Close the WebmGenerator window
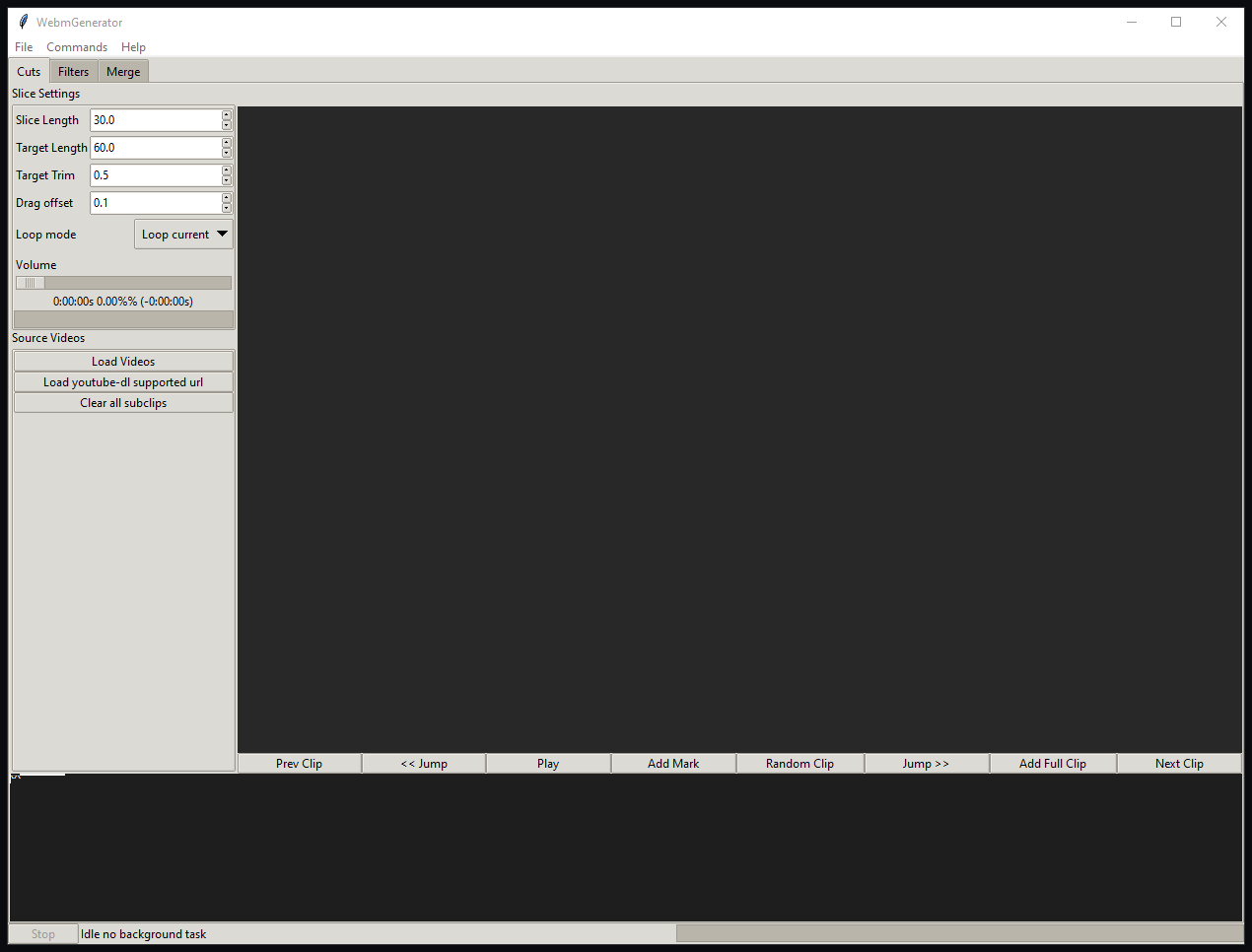The height and width of the screenshot is (952, 1252). click(x=1221, y=22)
